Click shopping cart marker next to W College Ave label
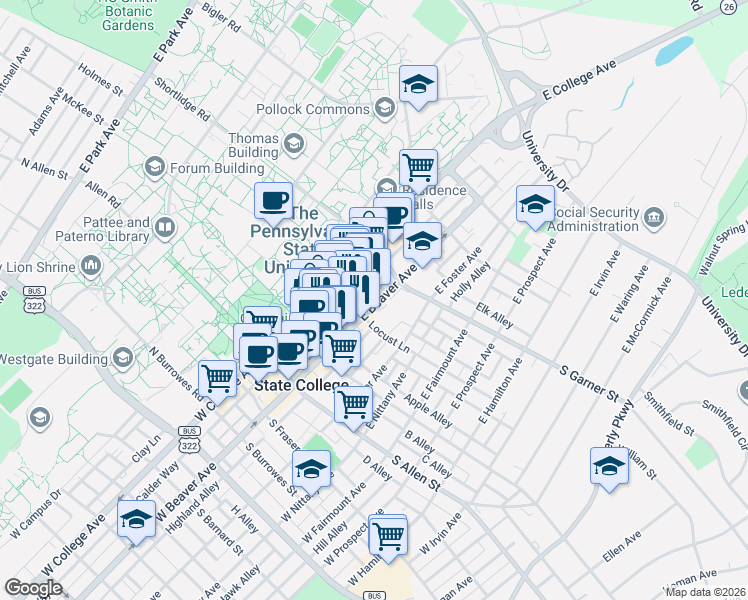 click(x=218, y=383)
